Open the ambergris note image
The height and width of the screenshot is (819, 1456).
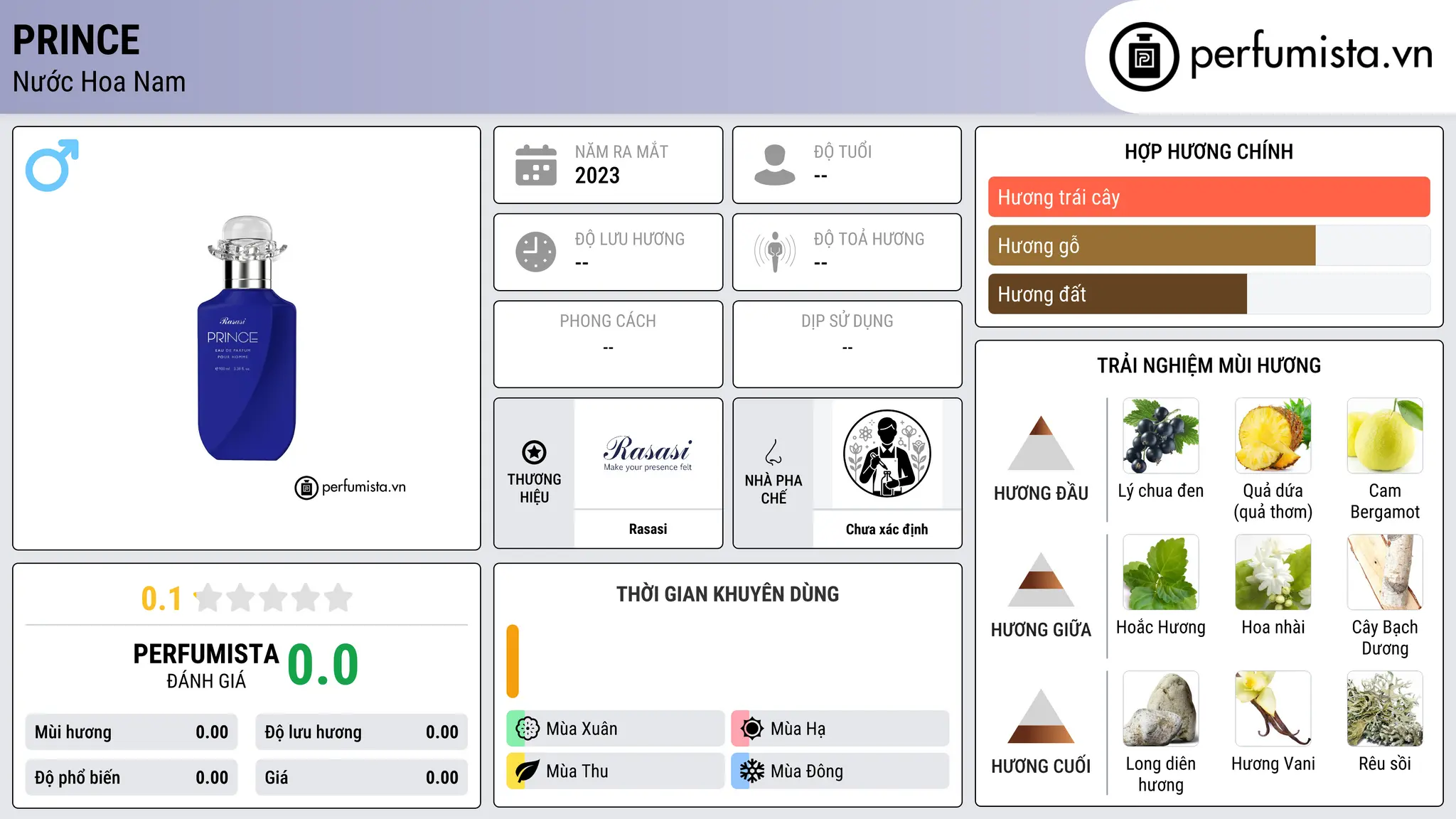(x=1161, y=709)
